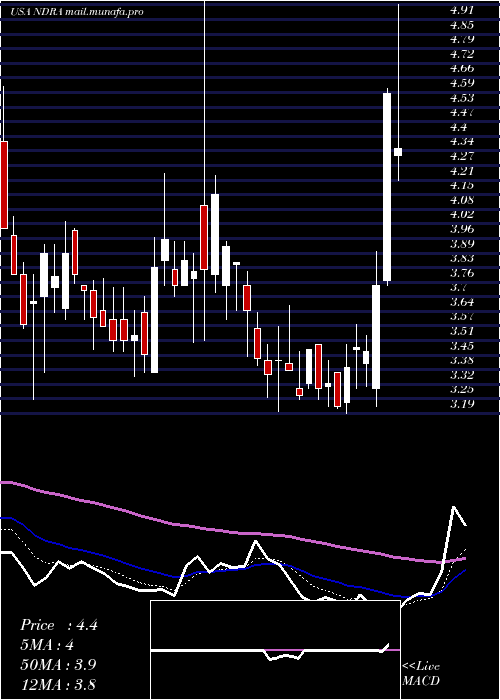Select the 4.59 price axis label
This screenshot has width=500, height=700.
point(461,83)
